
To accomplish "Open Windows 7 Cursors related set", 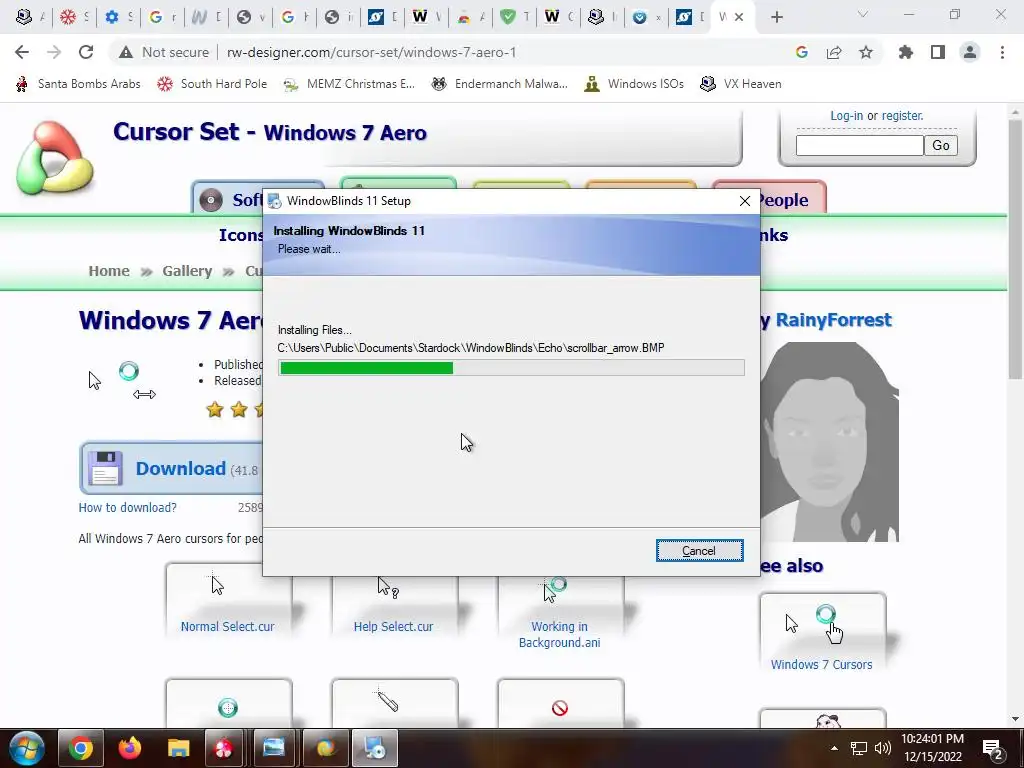I will (x=822, y=633).
